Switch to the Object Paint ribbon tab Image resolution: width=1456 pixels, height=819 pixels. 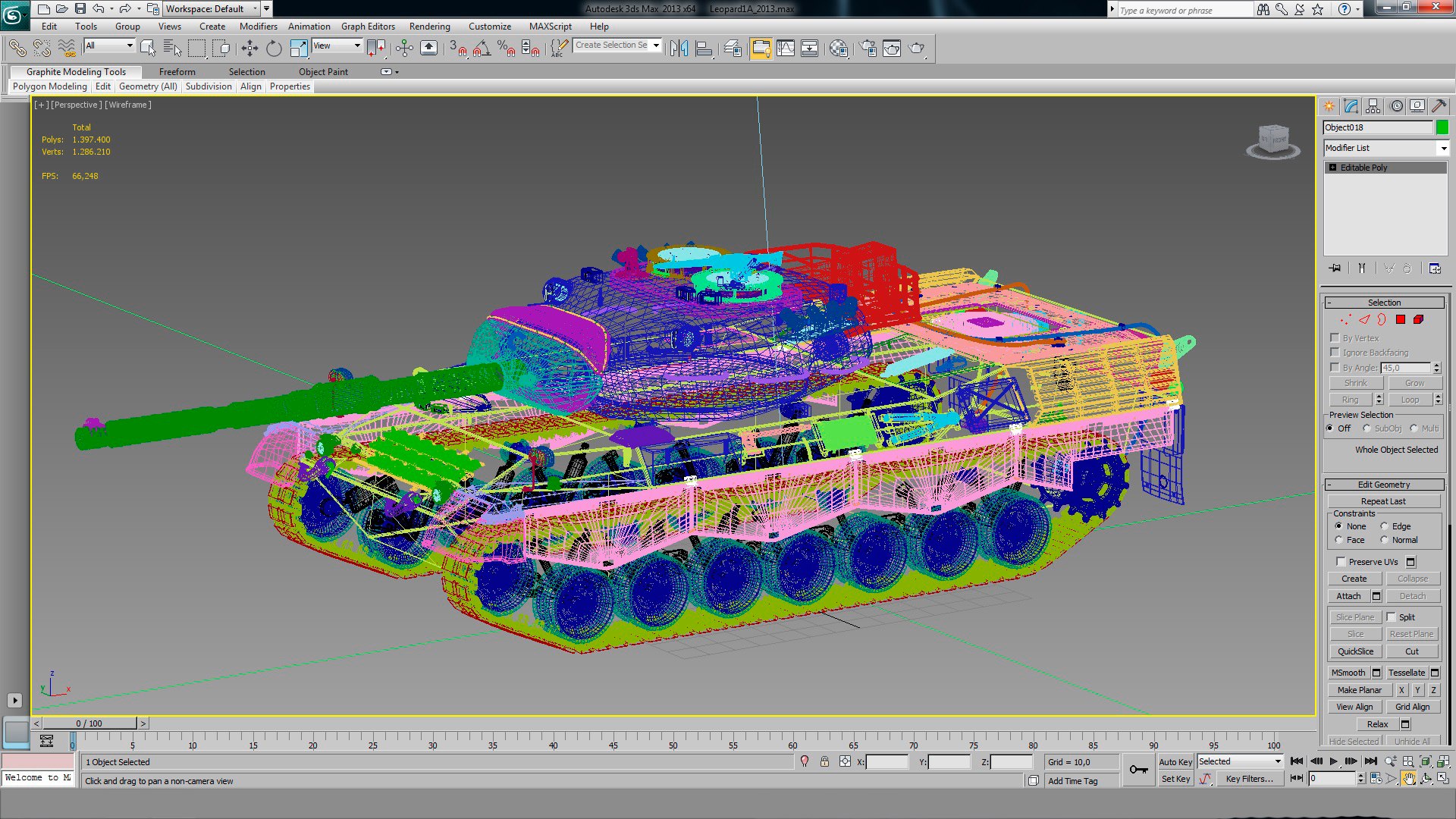click(323, 72)
